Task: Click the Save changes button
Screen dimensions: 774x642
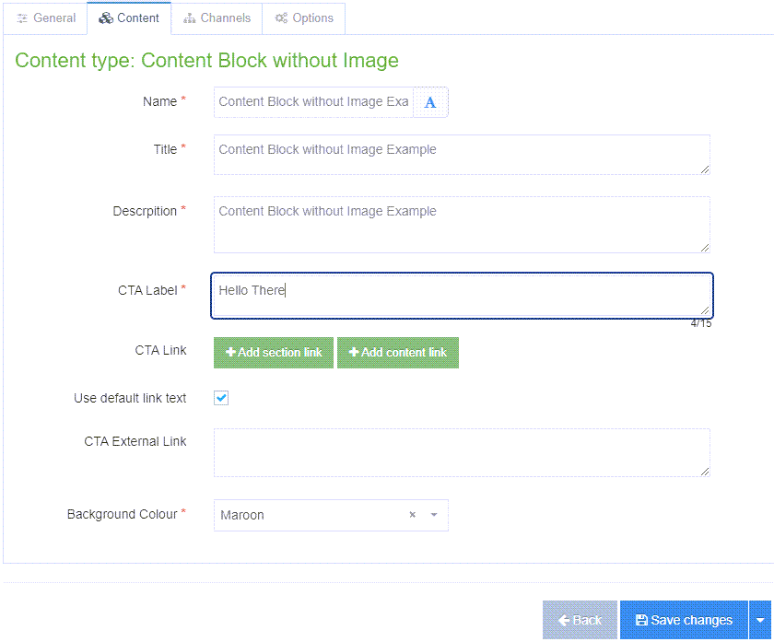Action: coord(684,620)
